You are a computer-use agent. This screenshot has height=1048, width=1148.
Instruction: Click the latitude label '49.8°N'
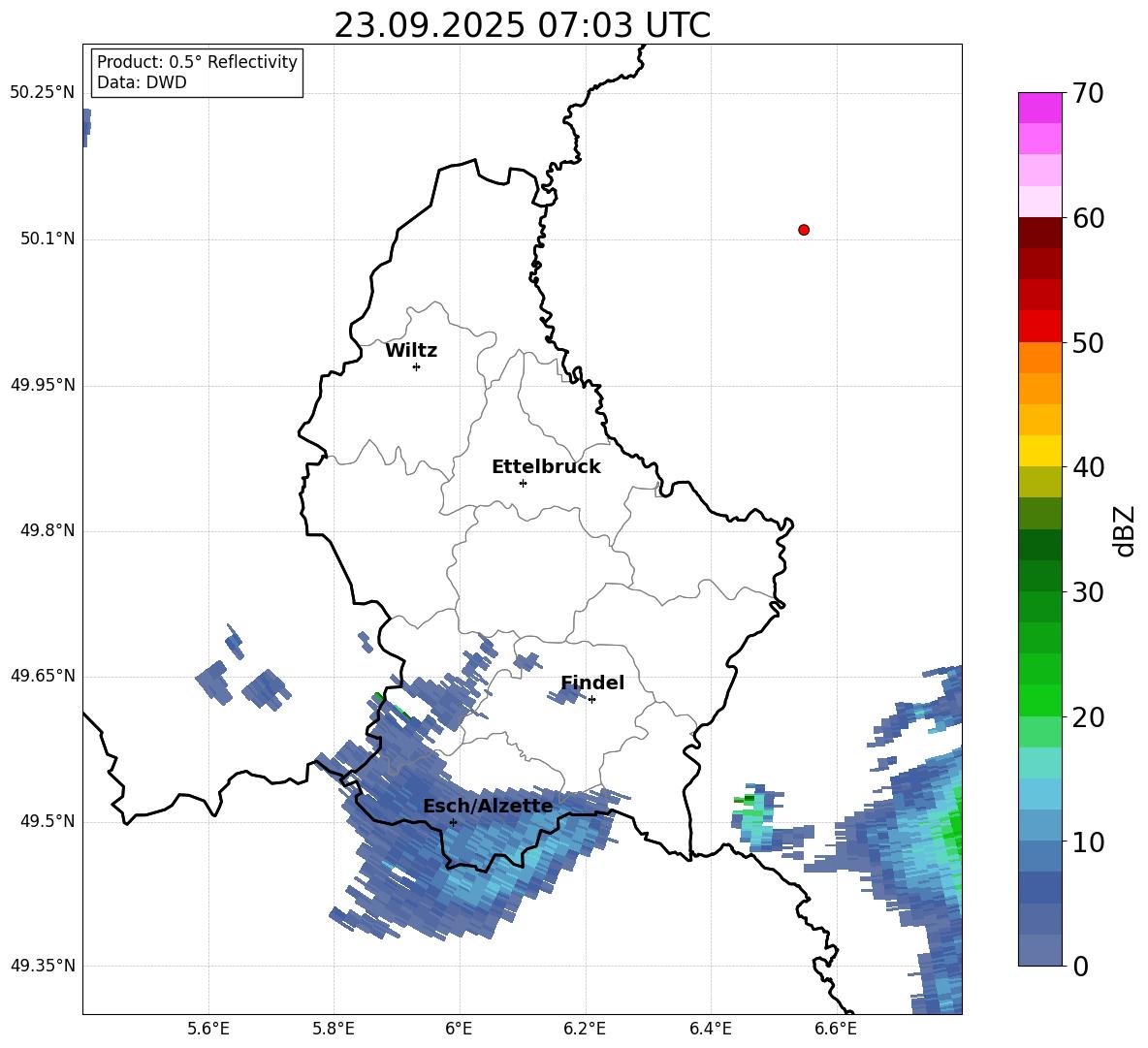pos(48,530)
